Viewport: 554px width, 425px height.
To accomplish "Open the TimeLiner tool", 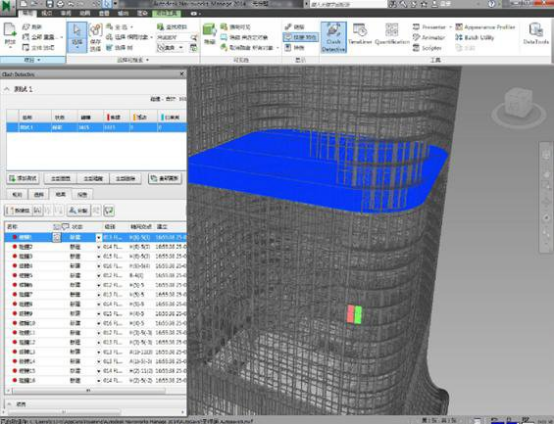I will click(x=360, y=34).
